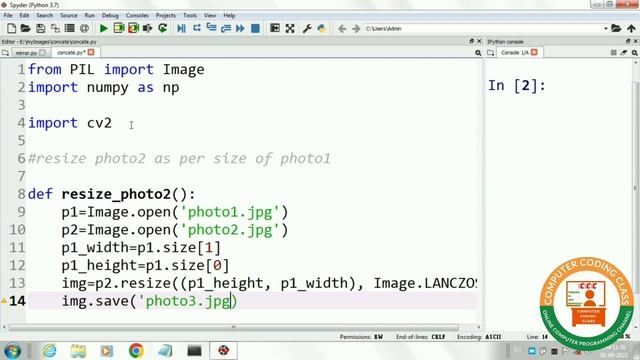Click the @ symbol finder icon
The image size is (640, 360).
tap(84, 28)
